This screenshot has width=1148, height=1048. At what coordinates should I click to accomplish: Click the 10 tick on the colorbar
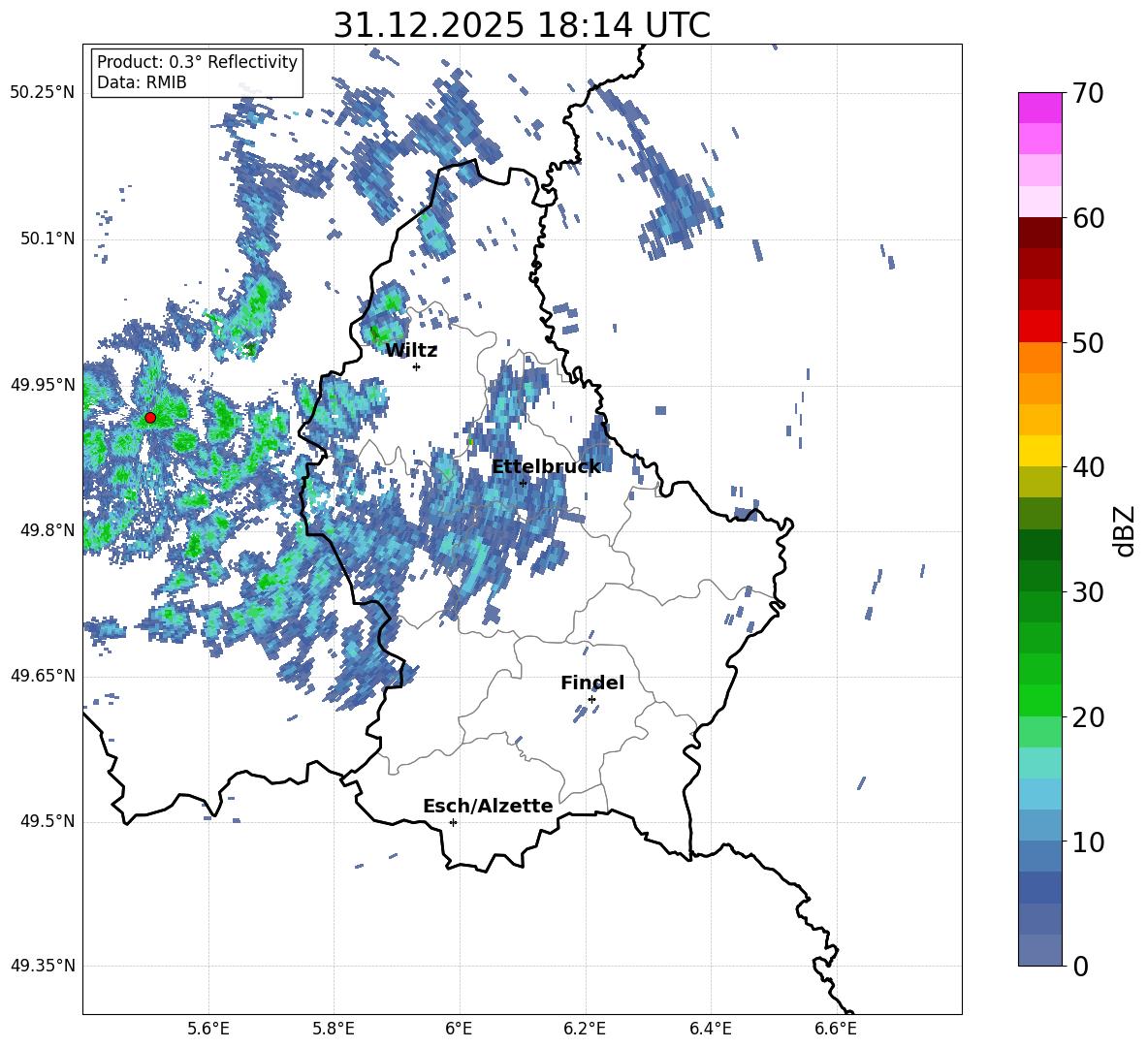point(1088,842)
